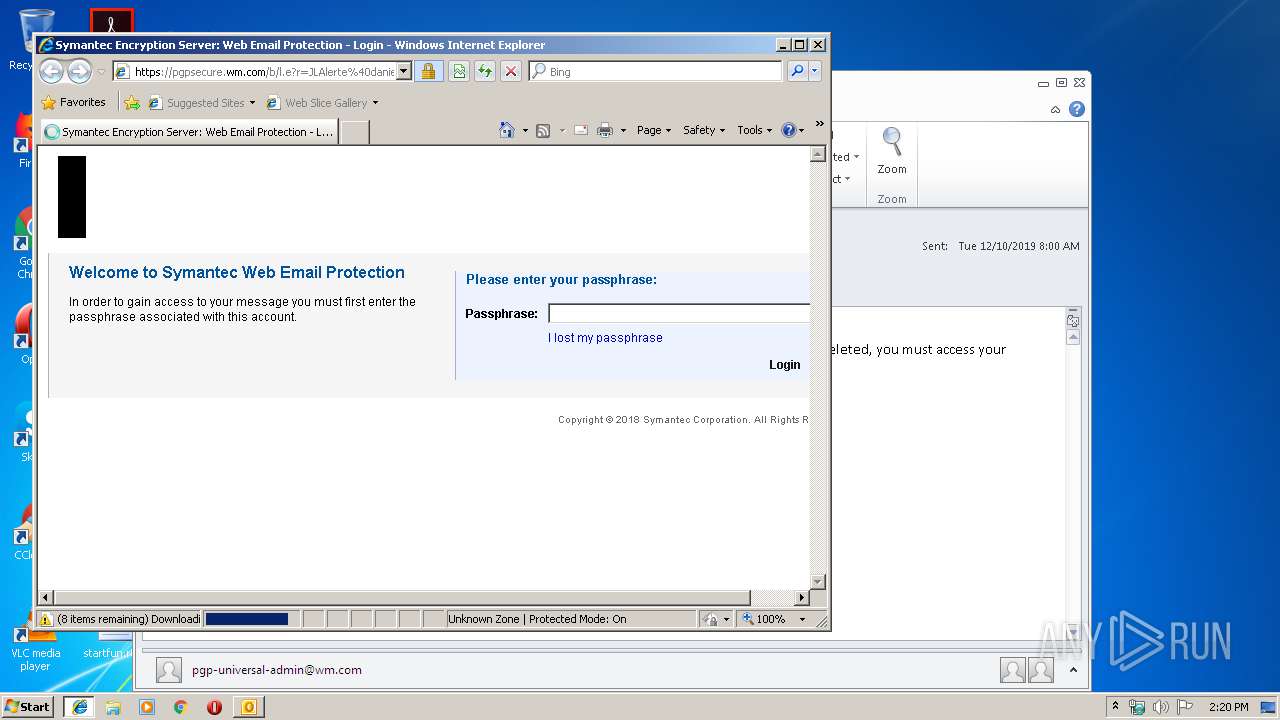Open the Safety menu
Screen dimensions: 1280x720
coord(704,130)
